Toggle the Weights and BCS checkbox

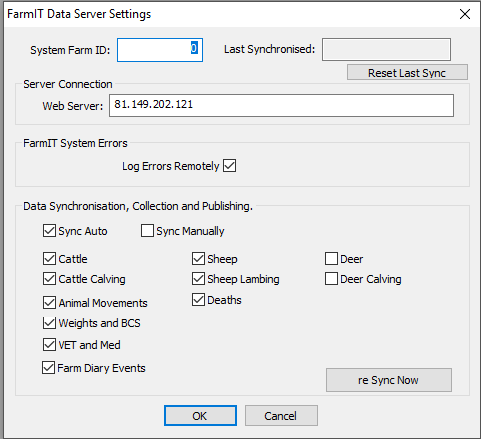click(49, 323)
